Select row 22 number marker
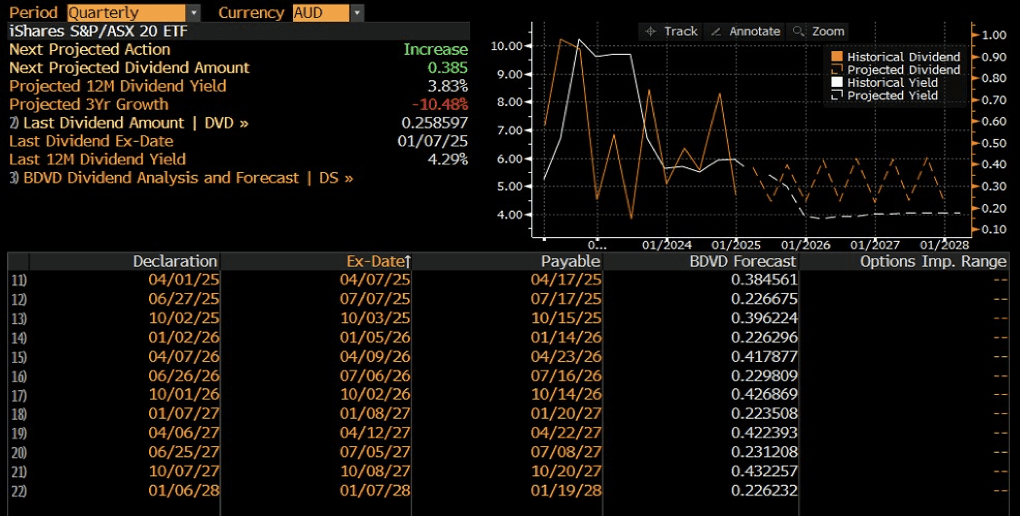Image resolution: width=1020 pixels, height=516 pixels. (18, 491)
